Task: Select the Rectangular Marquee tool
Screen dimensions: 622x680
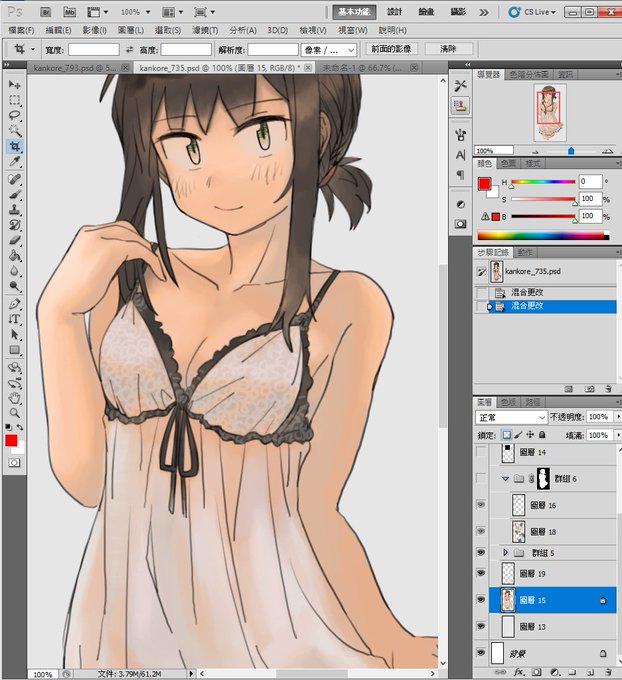Action: point(14,100)
